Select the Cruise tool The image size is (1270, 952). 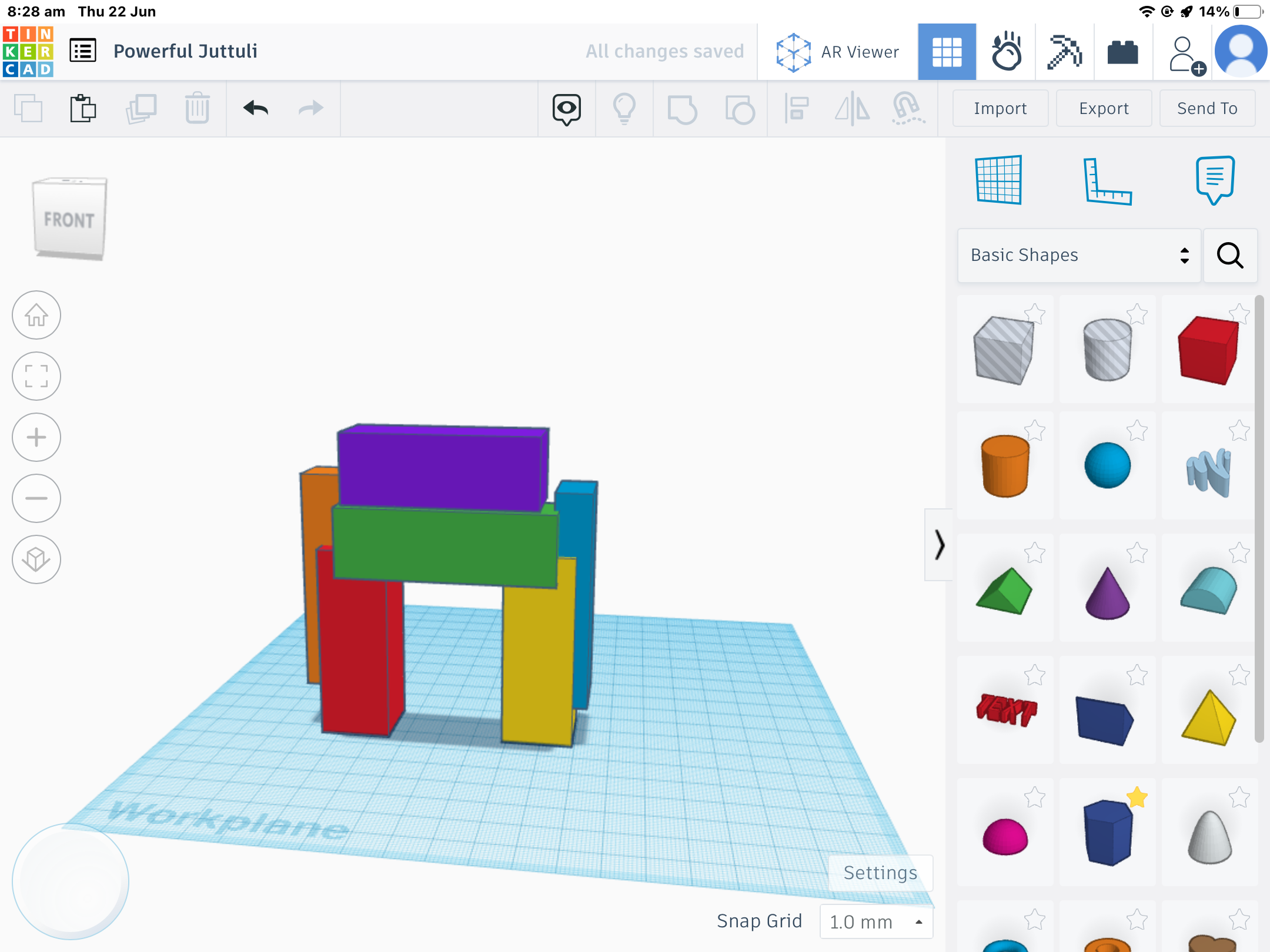[x=908, y=109]
